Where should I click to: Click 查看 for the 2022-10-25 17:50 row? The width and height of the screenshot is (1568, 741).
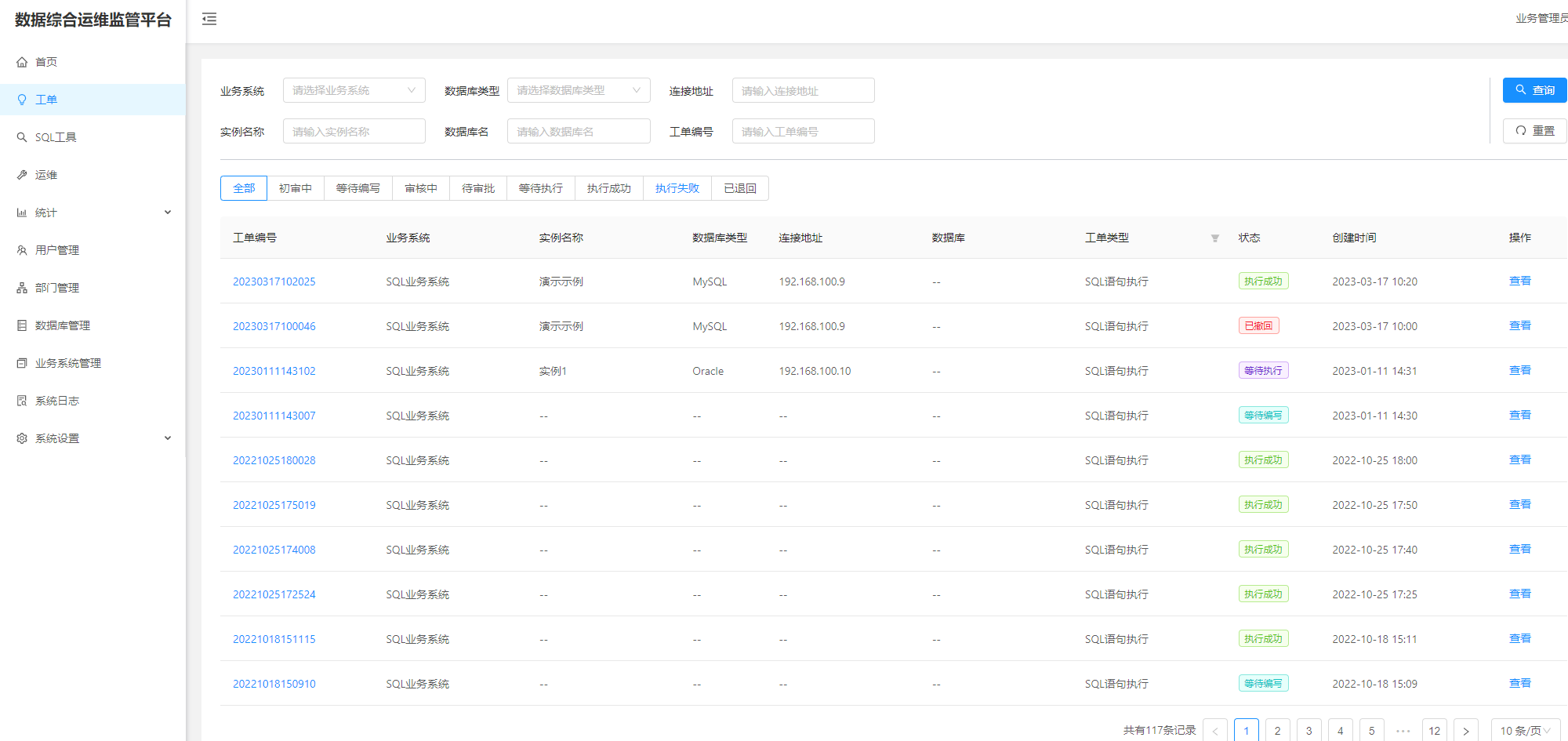pyautogui.click(x=1520, y=504)
